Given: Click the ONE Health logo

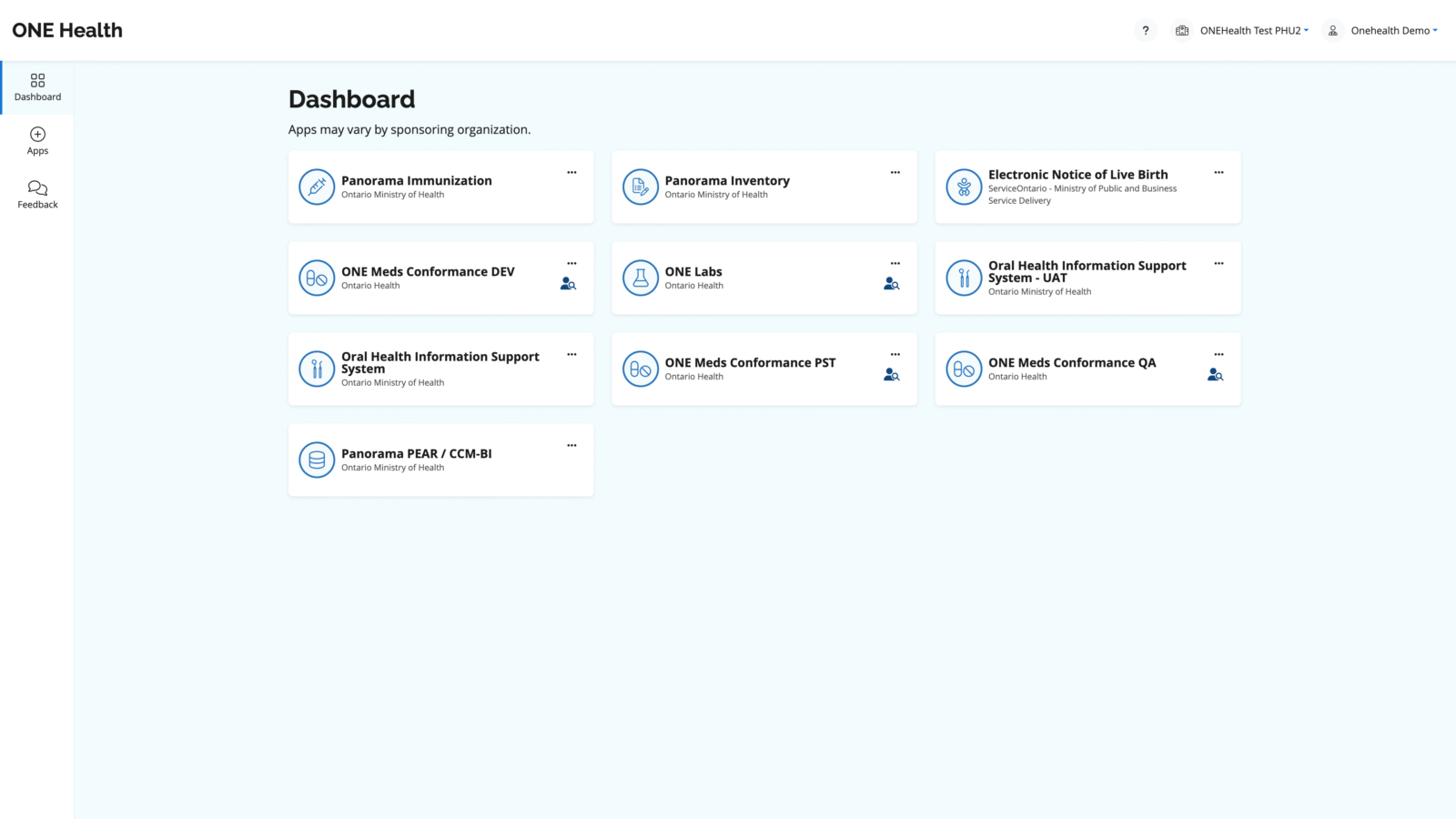Looking at the screenshot, I should pos(67,30).
